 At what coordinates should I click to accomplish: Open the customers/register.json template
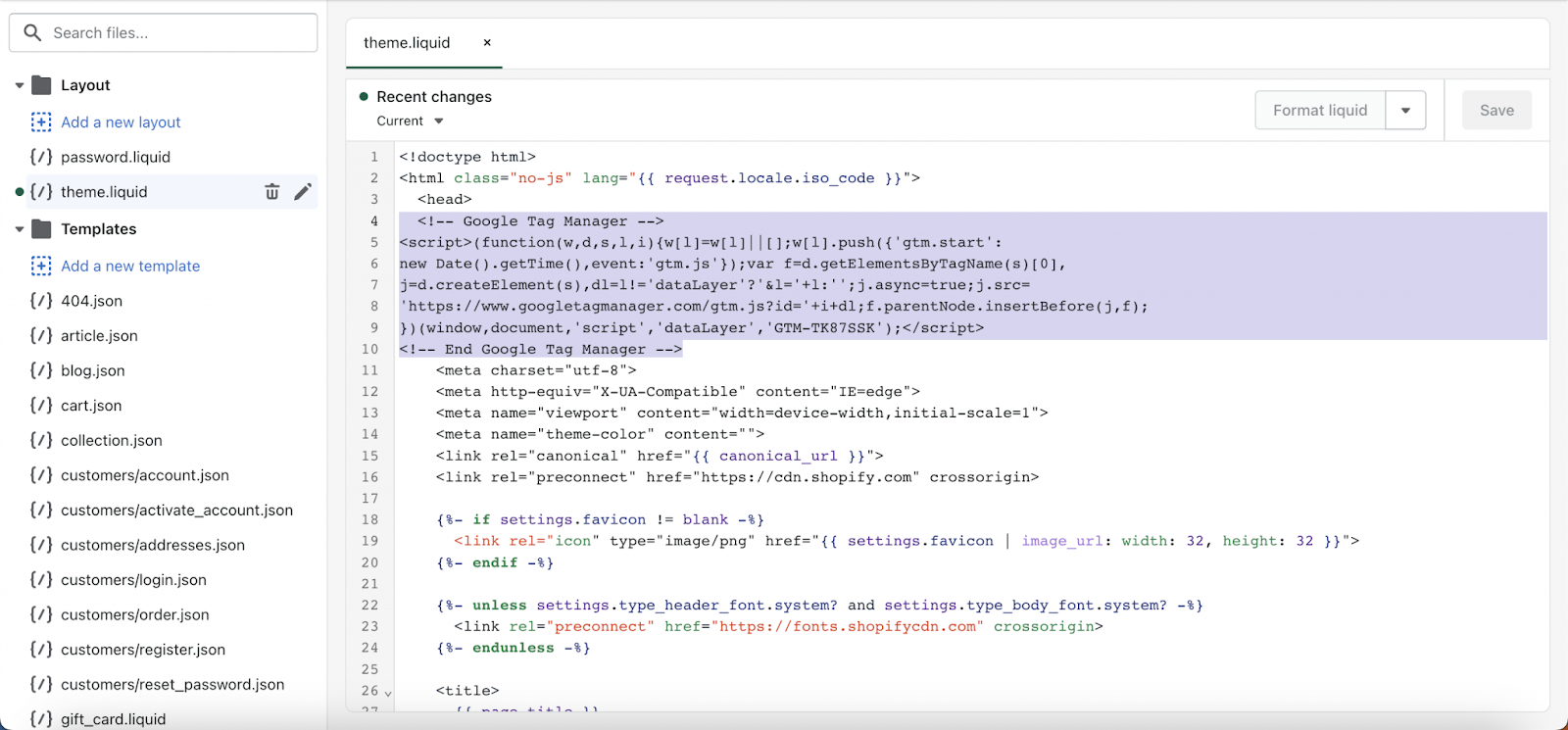(x=143, y=650)
